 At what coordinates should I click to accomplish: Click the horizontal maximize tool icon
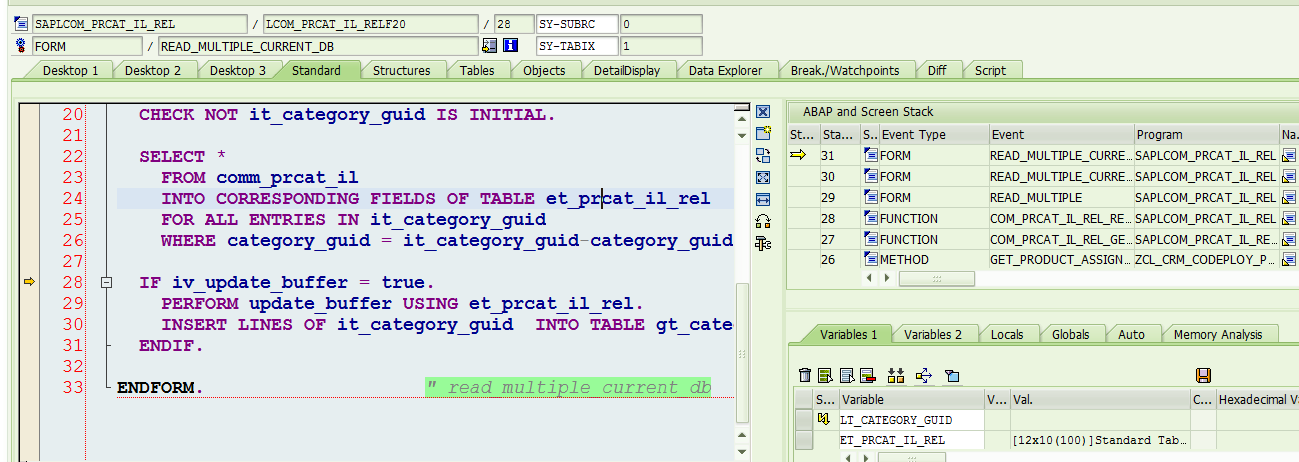point(763,199)
